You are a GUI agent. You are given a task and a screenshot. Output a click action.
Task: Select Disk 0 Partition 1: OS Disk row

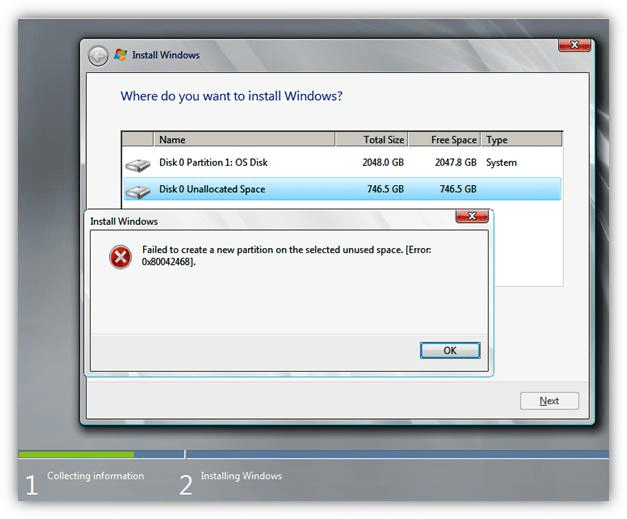click(342, 162)
